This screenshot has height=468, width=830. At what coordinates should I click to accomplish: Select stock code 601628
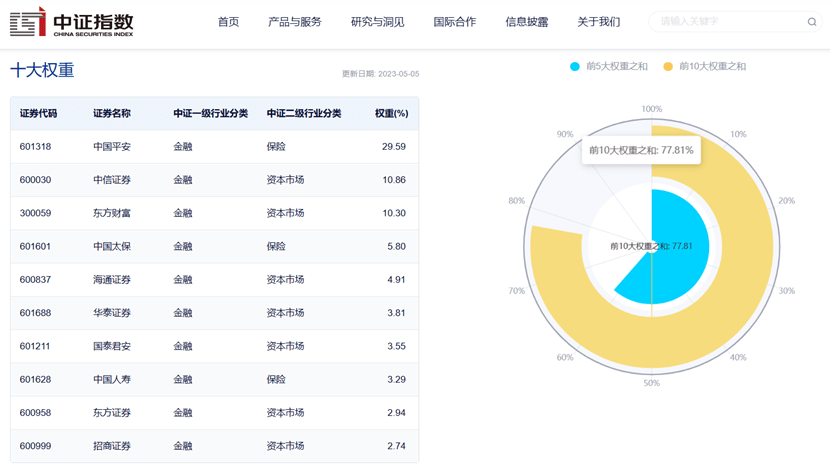[x=35, y=380]
